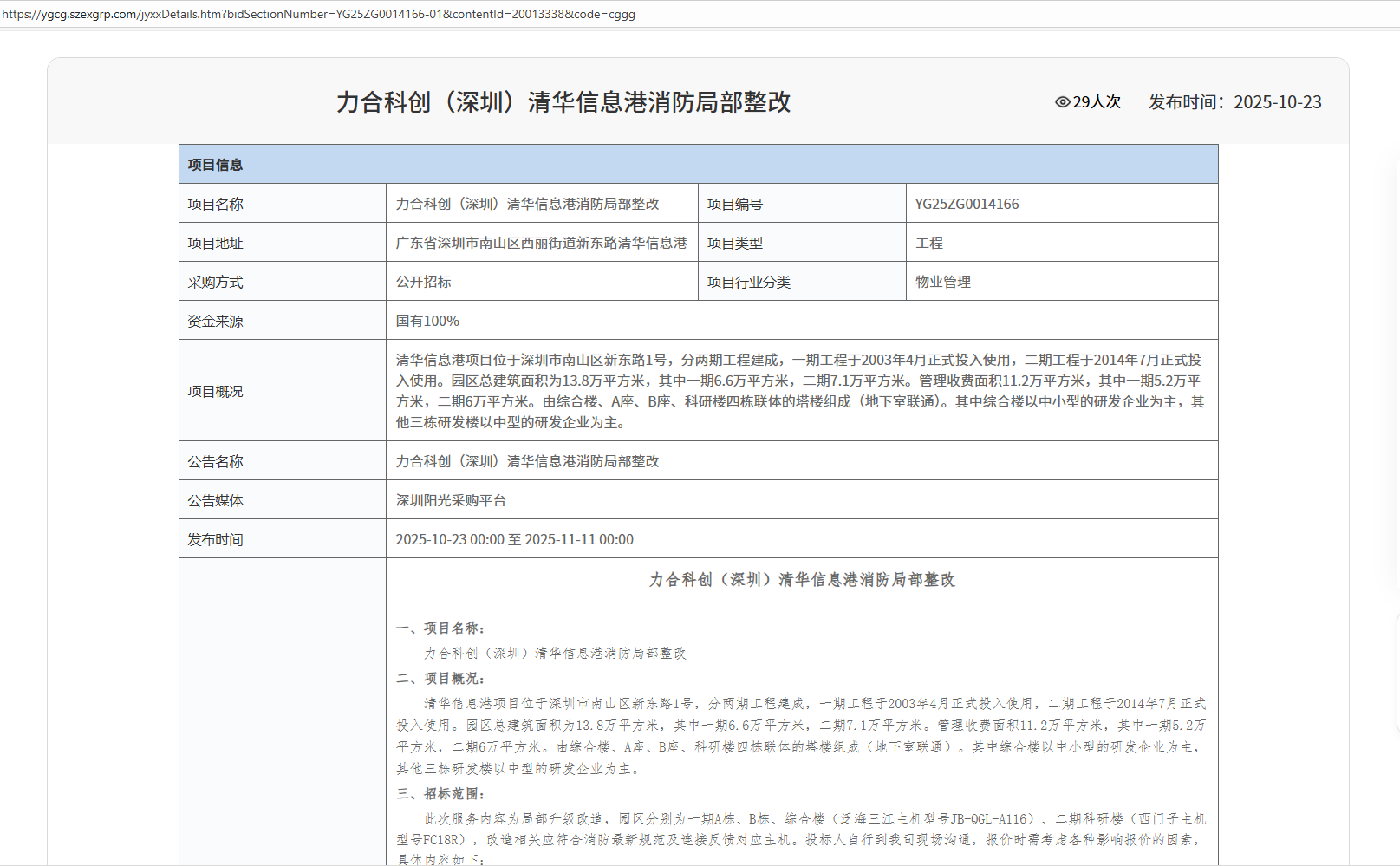1400x866 pixels.
Task: Click the 二、项目概况 section heading
Action: pyautogui.click(x=440, y=679)
